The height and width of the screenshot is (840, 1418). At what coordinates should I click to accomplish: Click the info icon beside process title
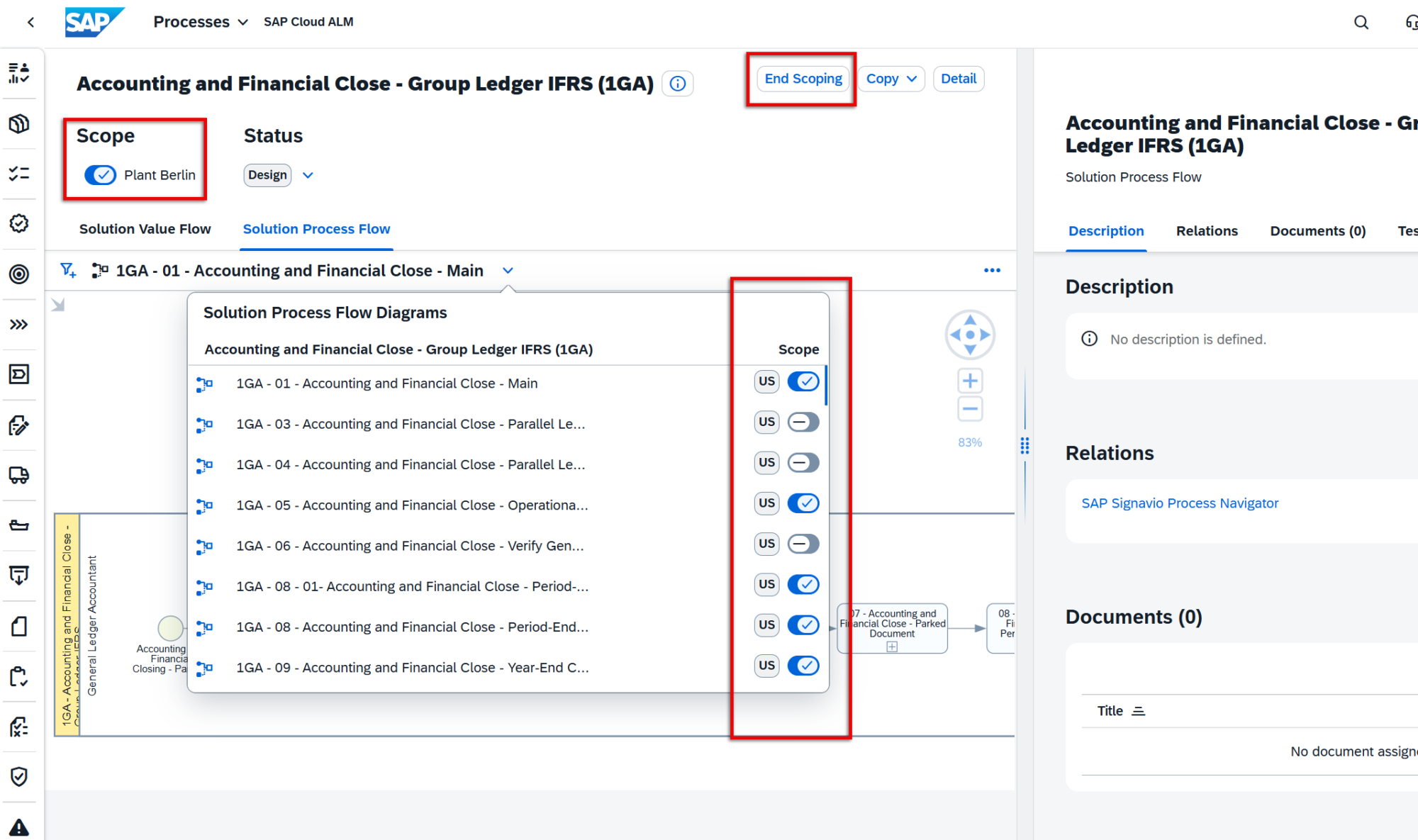(x=678, y=84)
